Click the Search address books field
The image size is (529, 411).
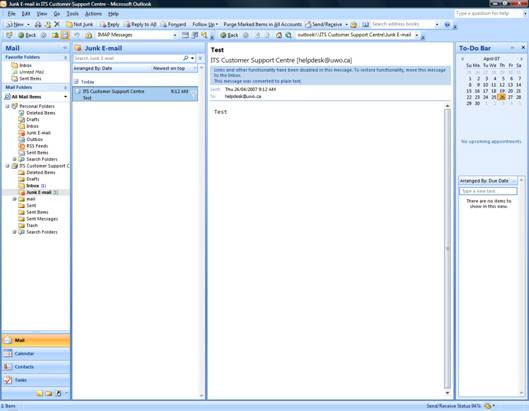pos(402,24)
